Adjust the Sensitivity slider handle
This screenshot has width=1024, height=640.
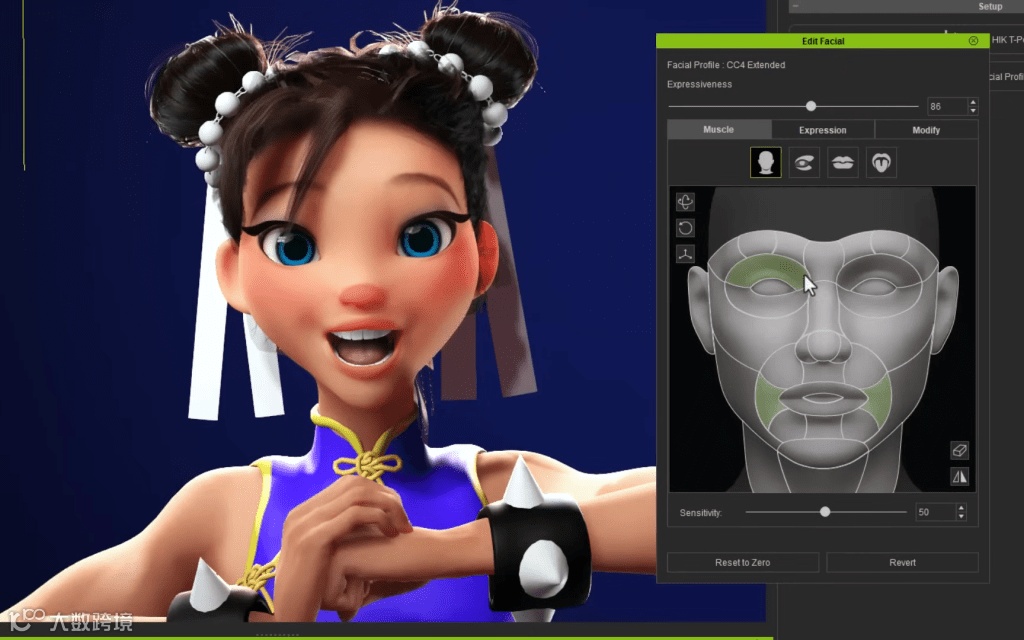pyautogui.click(x=825, y=512)
